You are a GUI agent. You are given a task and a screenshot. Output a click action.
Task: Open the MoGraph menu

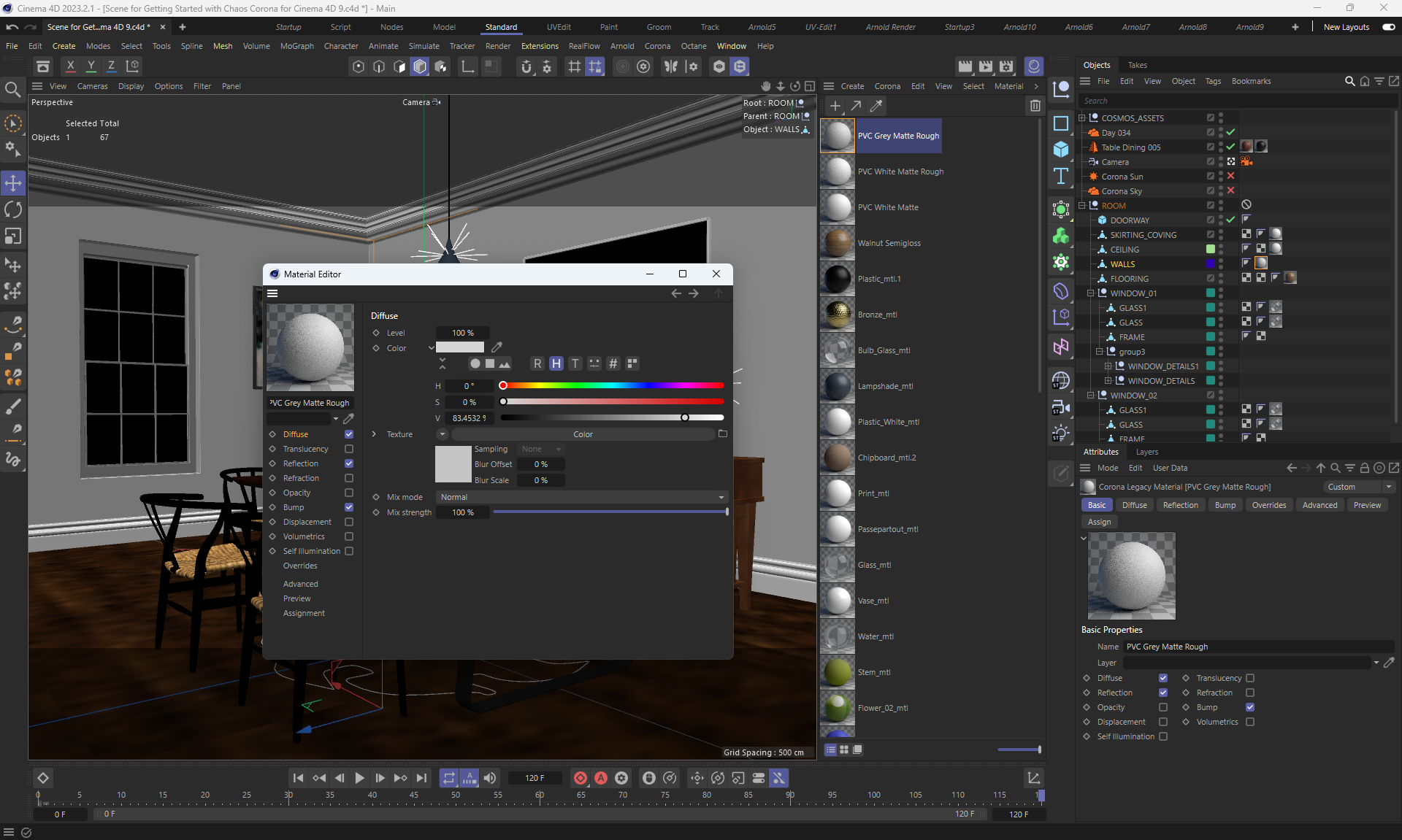(x=296, y=46)
